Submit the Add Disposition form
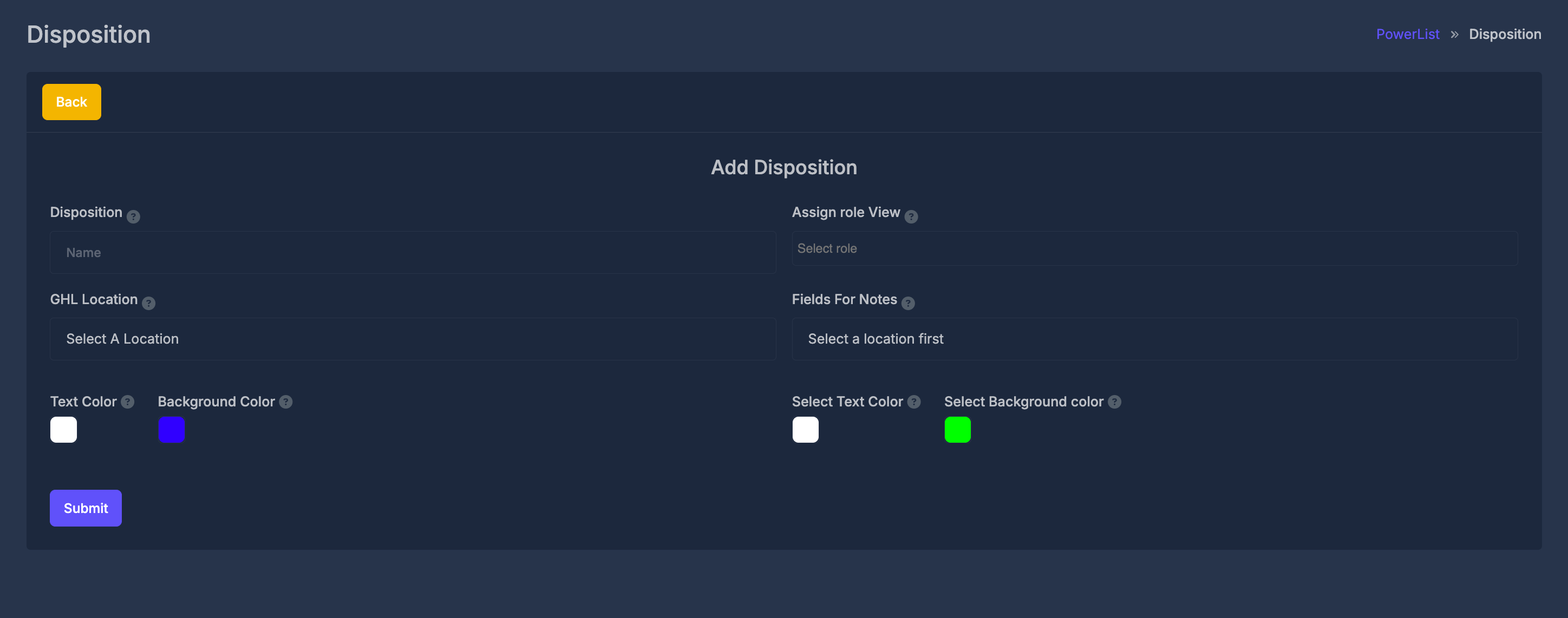Image resolution: width=1568 pixels, height=618 pixels. pyautogui.click(x=85, y=508)
